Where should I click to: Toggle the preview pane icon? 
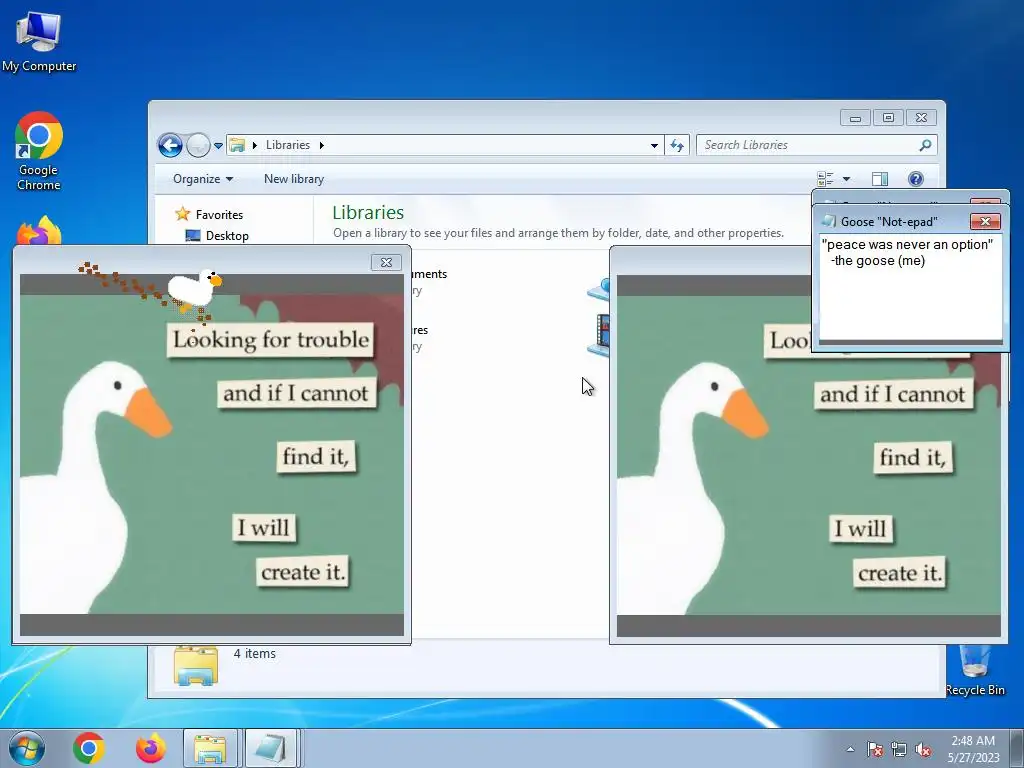click(x=880, y=179)
